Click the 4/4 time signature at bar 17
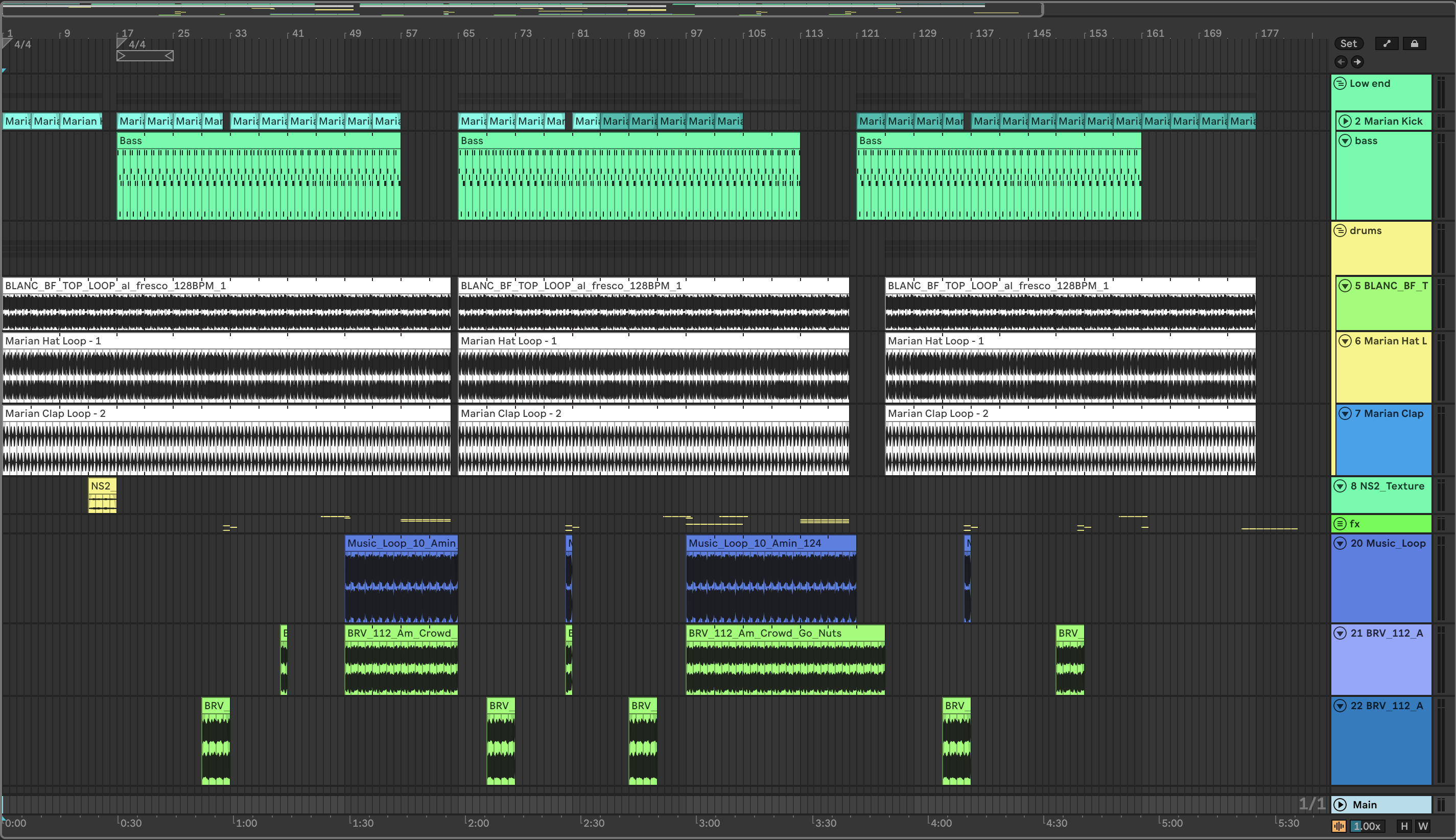1456x840 pixels. click(137, 44)
